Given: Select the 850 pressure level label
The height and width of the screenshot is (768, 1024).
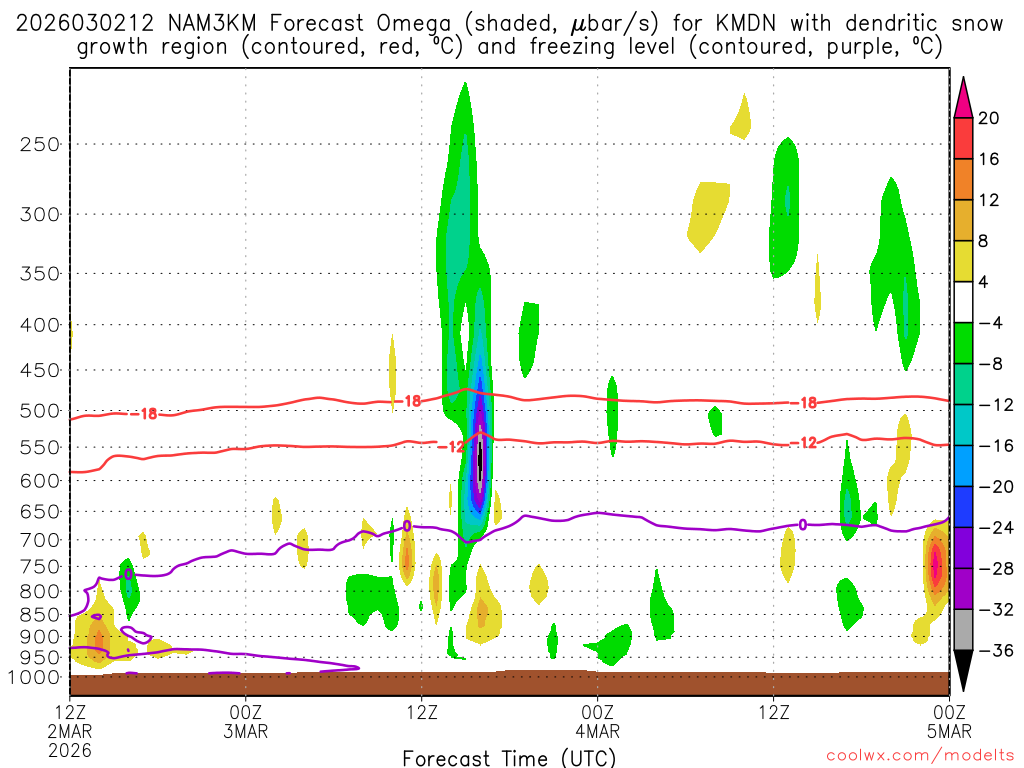Looking at the screenshot, I should (x=40, y=615).
